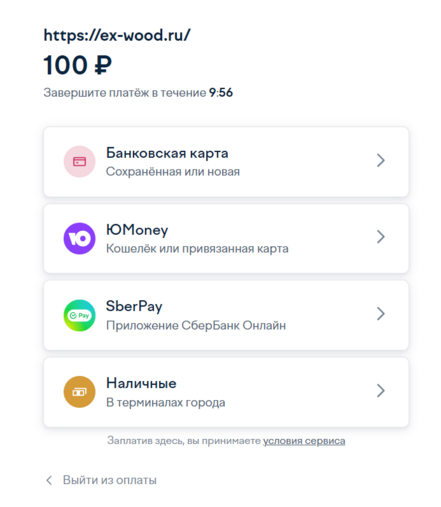This screenshot has width=441, height=507.
Task: Select Банковская карта payment method
Action: point(167,153)
